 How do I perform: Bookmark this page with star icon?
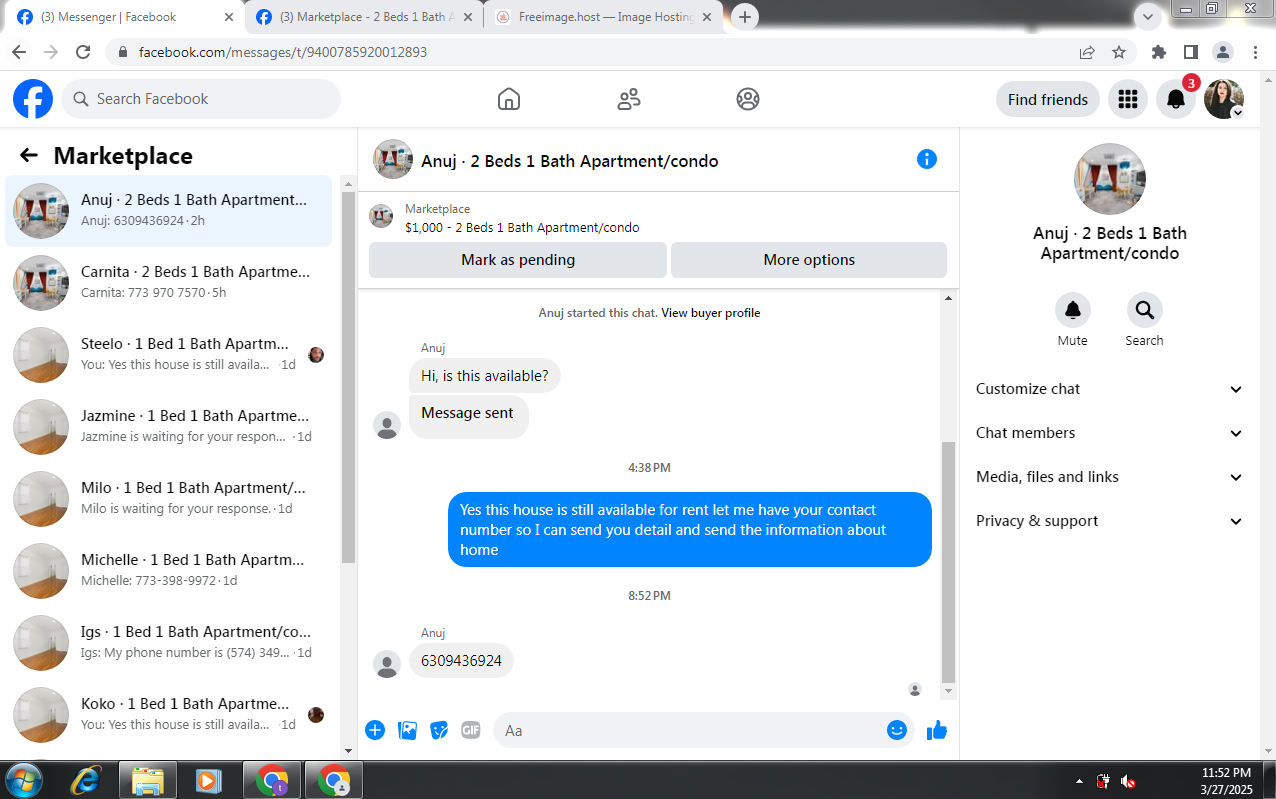coord(1119,52)
